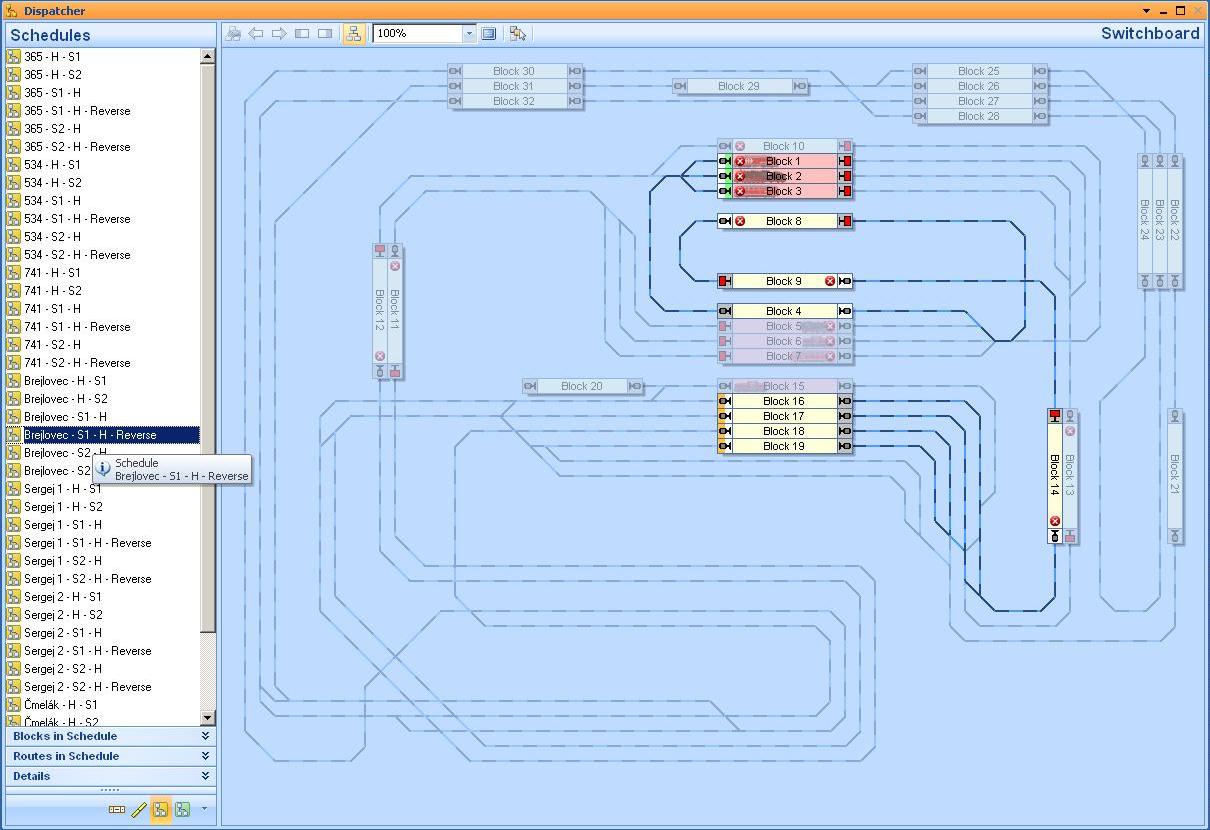Expand the Details section
This screenshot has width=1210, height=830.
pos(111,776)
